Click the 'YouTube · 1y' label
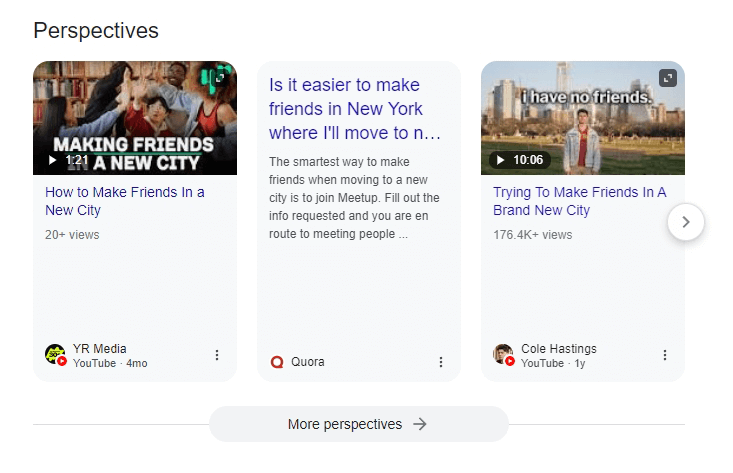Image resolution: width=733 pixels, height=473 pixels. 553,363
